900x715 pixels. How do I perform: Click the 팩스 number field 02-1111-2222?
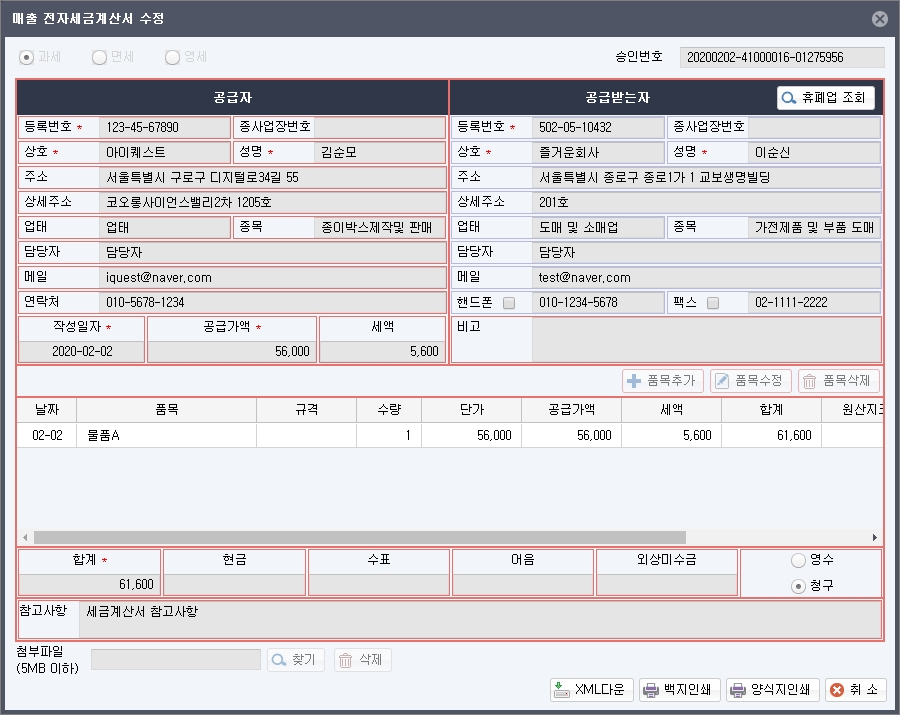click(x=814, y=302)
